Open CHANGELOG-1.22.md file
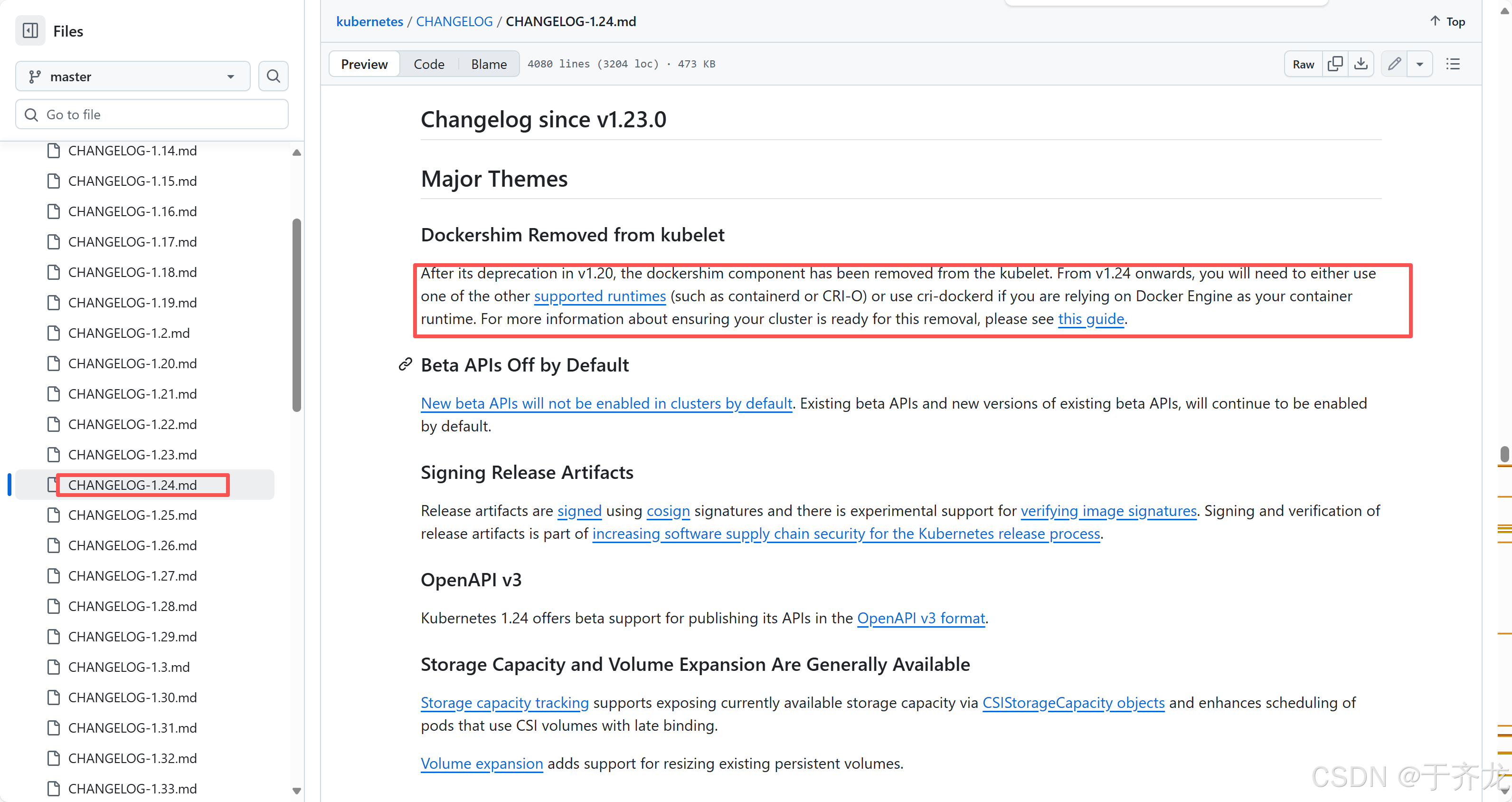The height and width of the screenshot is (802, 1512). point(132,424)
